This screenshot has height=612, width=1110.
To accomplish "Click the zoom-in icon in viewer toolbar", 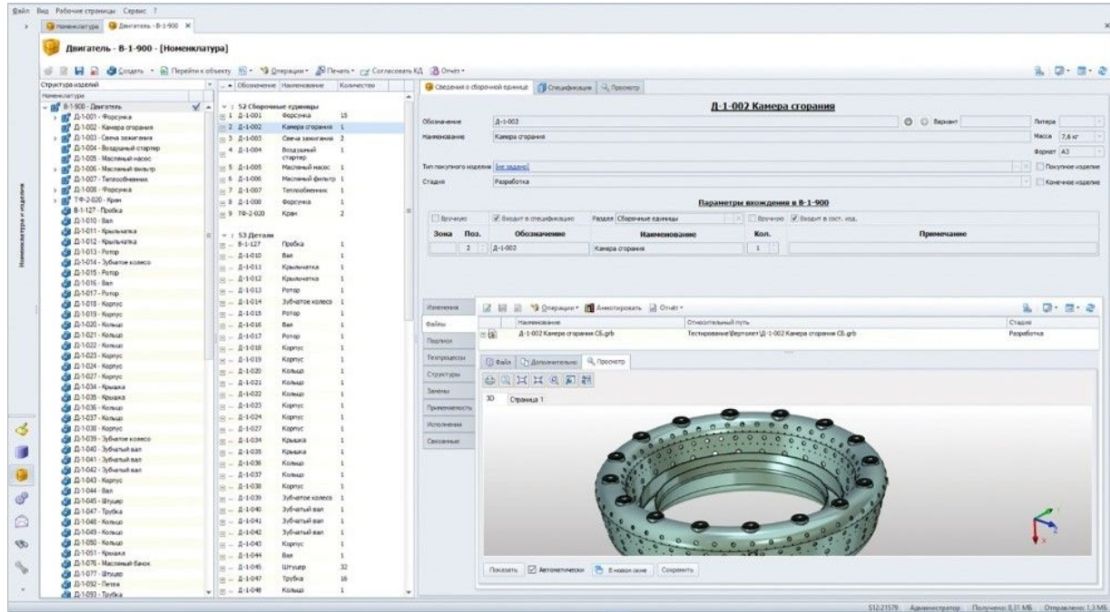I will (x=554, y=381).
